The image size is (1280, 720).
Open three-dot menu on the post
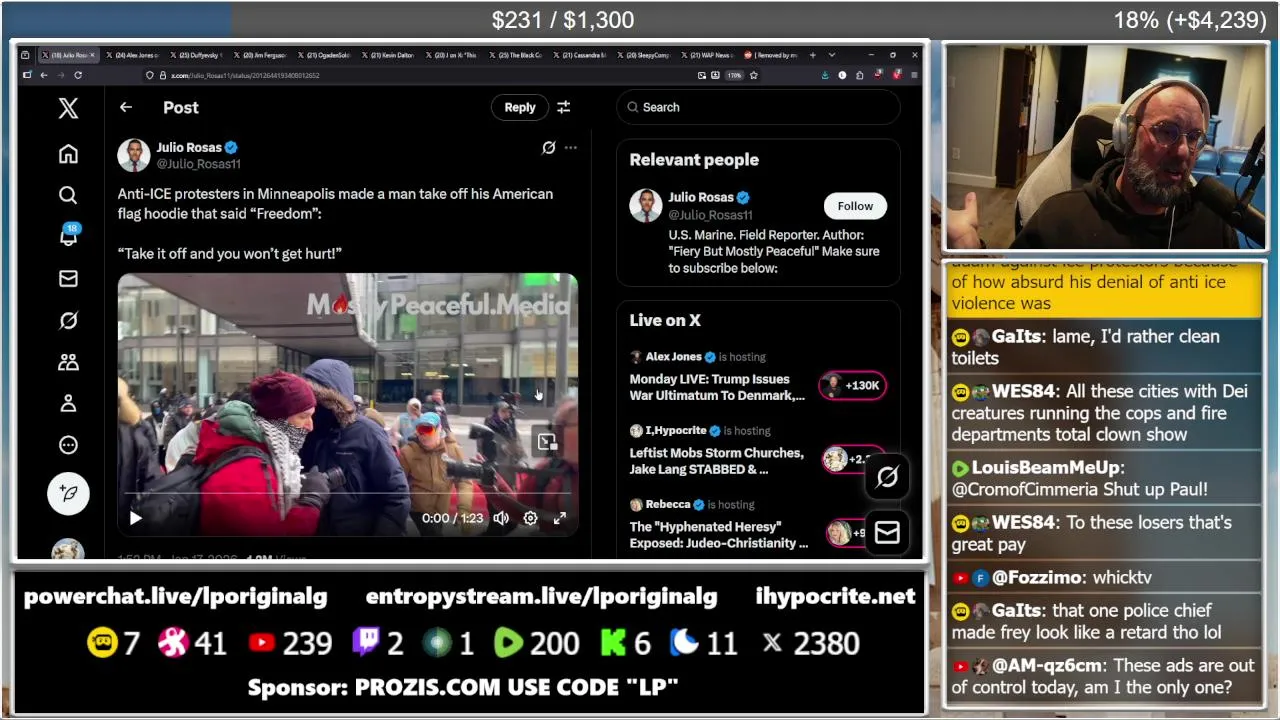tap(570, 148)
